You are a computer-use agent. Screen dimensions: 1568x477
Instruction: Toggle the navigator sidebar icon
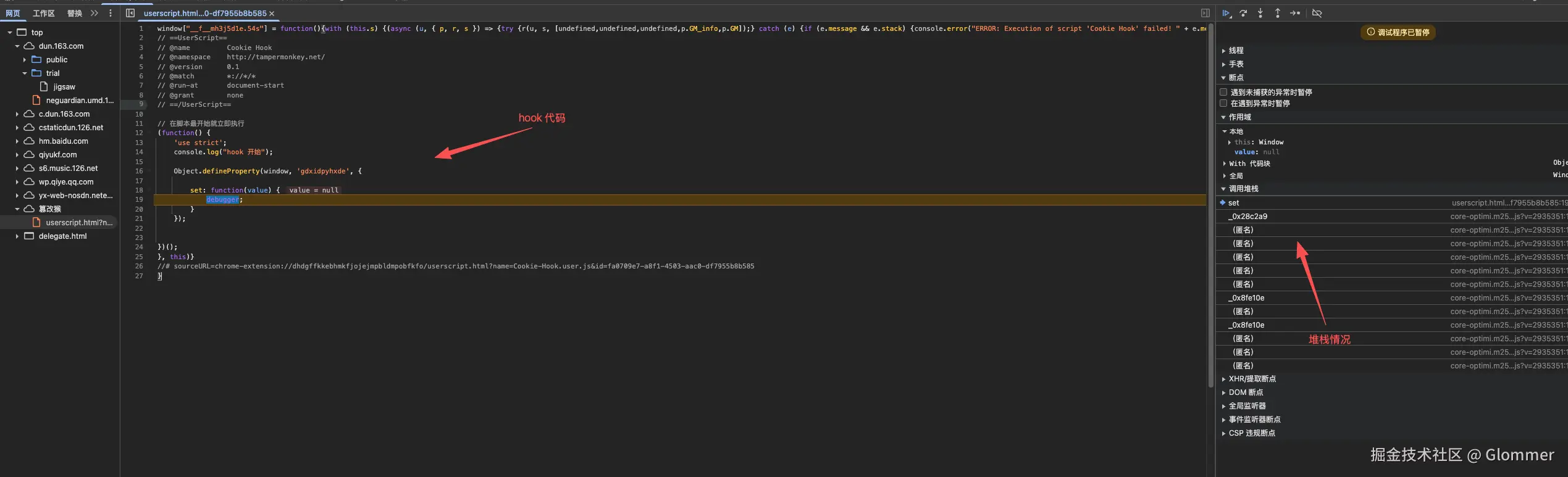pyautogui.click(x=130, y=13)
